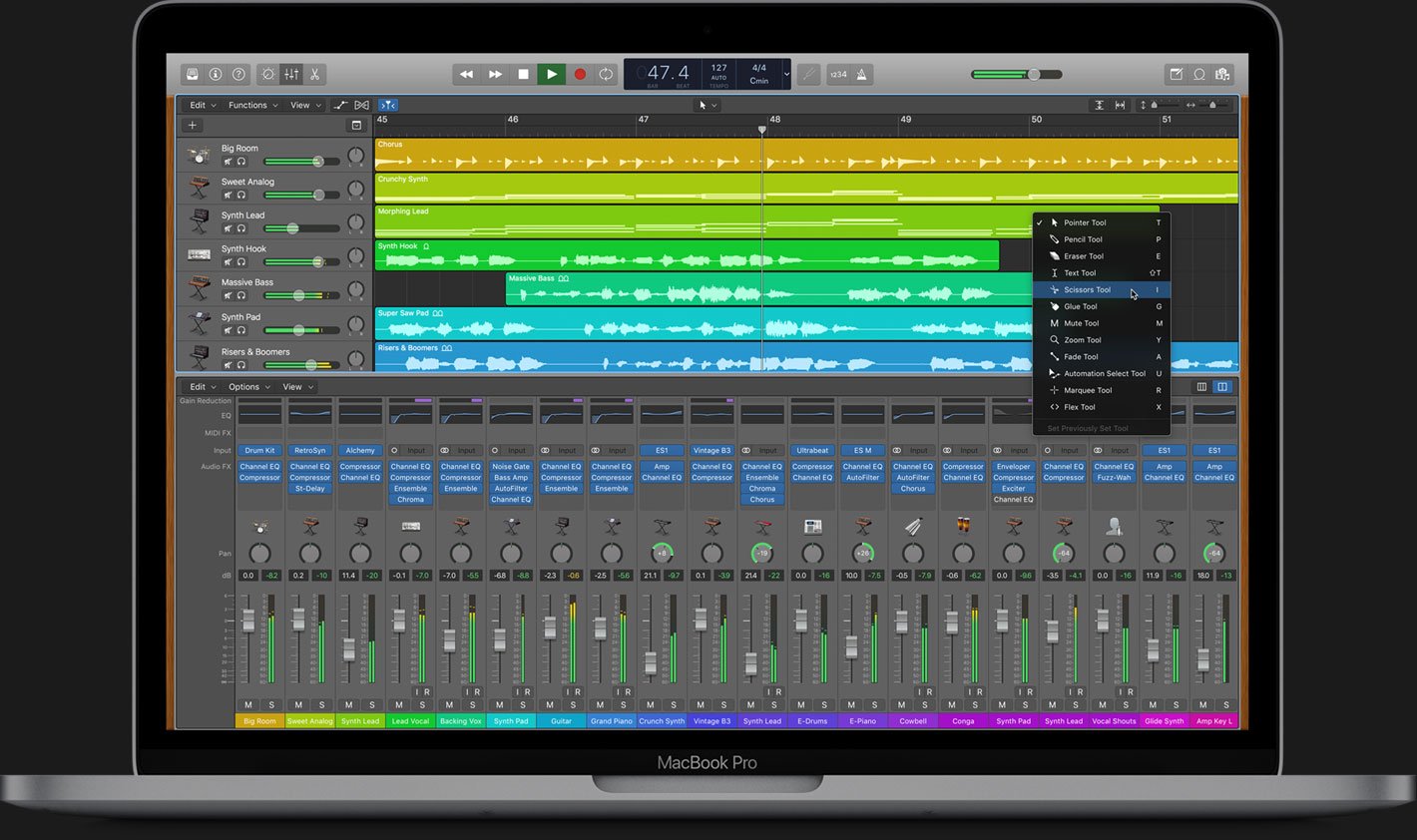The width and height of the screenshot is (1417, 840).
Task: Toggle the Flex show/hide button
Action: pyautogui.click(x=362, y=105)
